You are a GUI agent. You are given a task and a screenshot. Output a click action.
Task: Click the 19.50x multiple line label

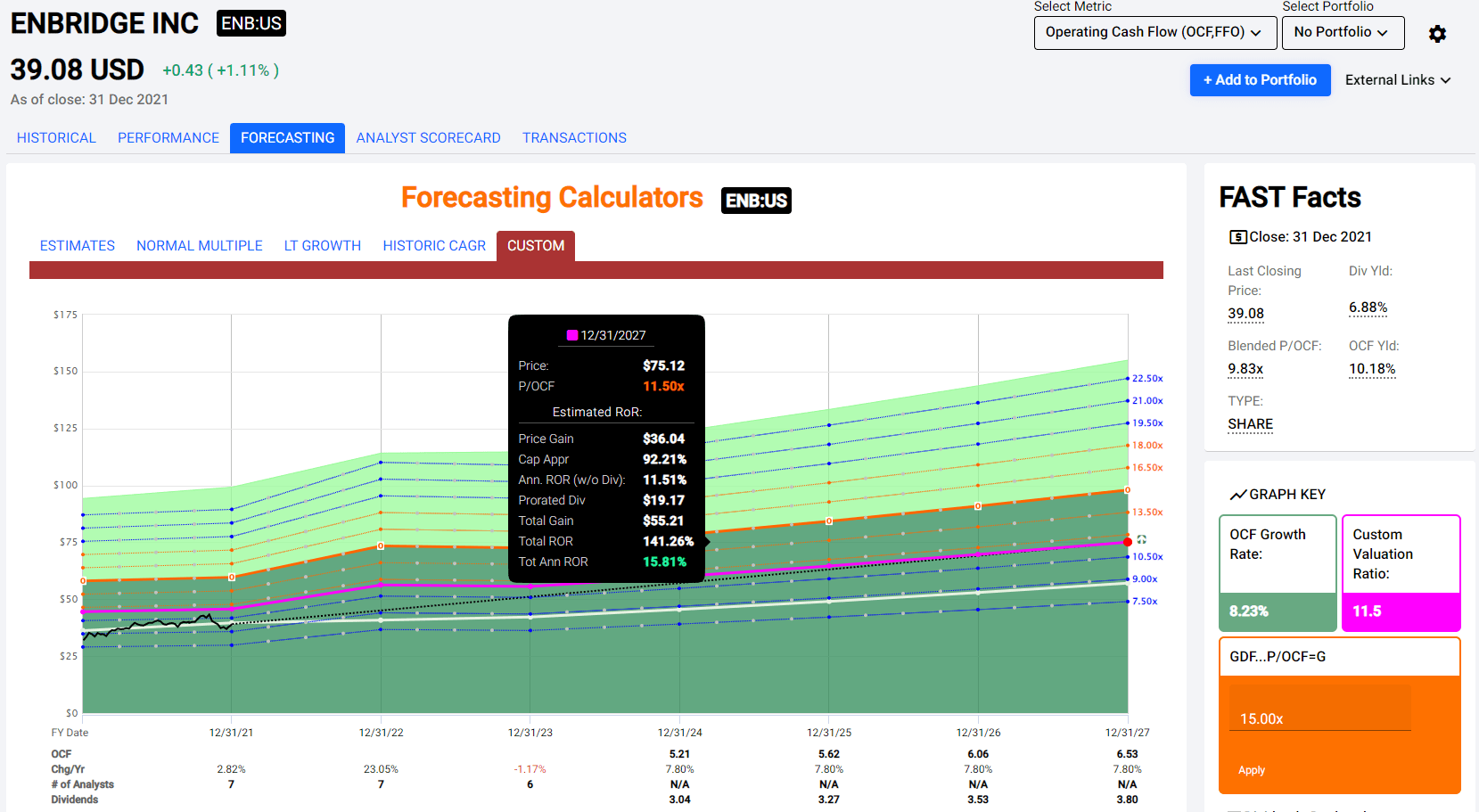click(1147, 423)
